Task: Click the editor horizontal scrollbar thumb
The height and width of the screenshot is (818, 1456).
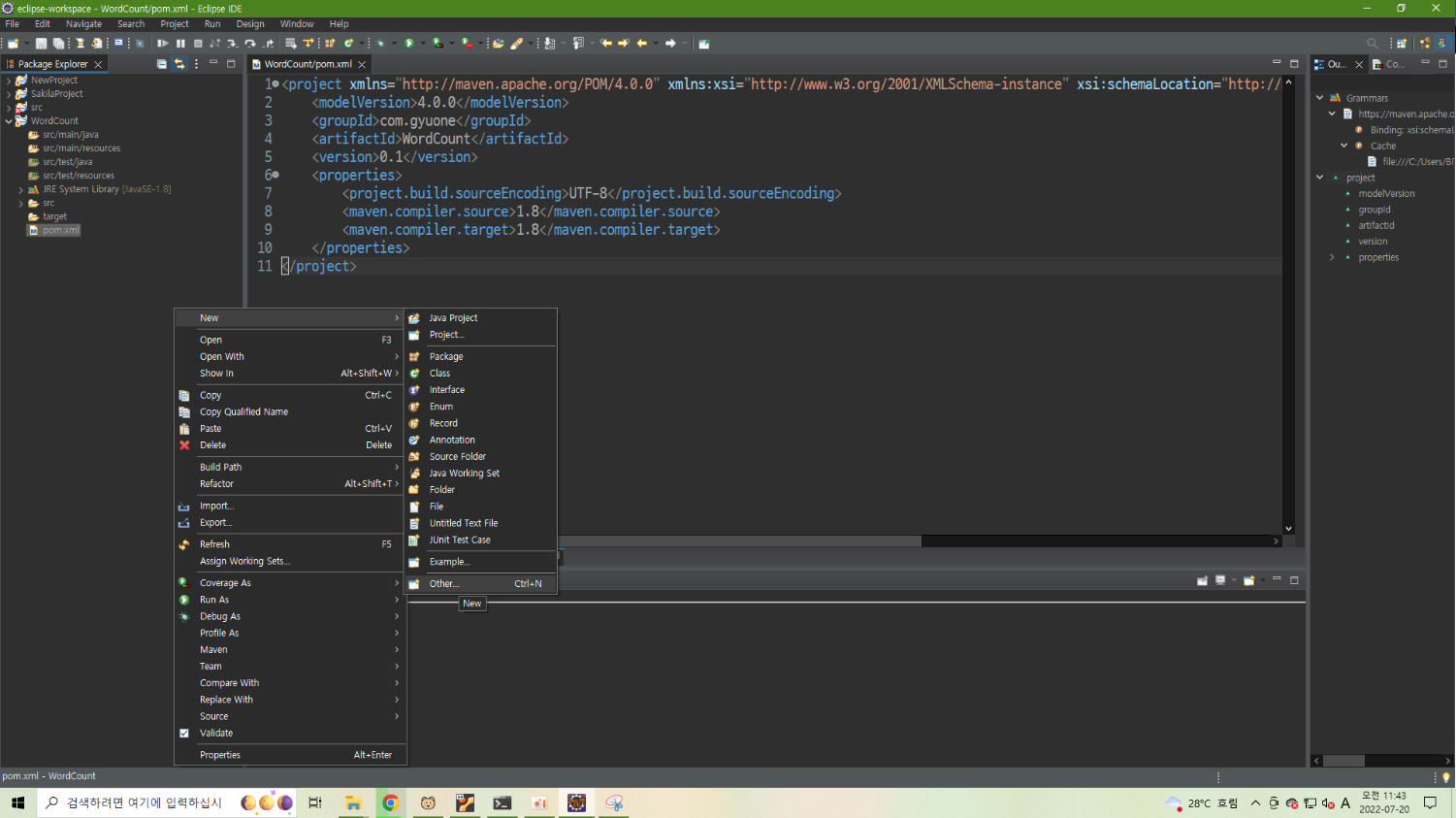Action: (739, 541)
